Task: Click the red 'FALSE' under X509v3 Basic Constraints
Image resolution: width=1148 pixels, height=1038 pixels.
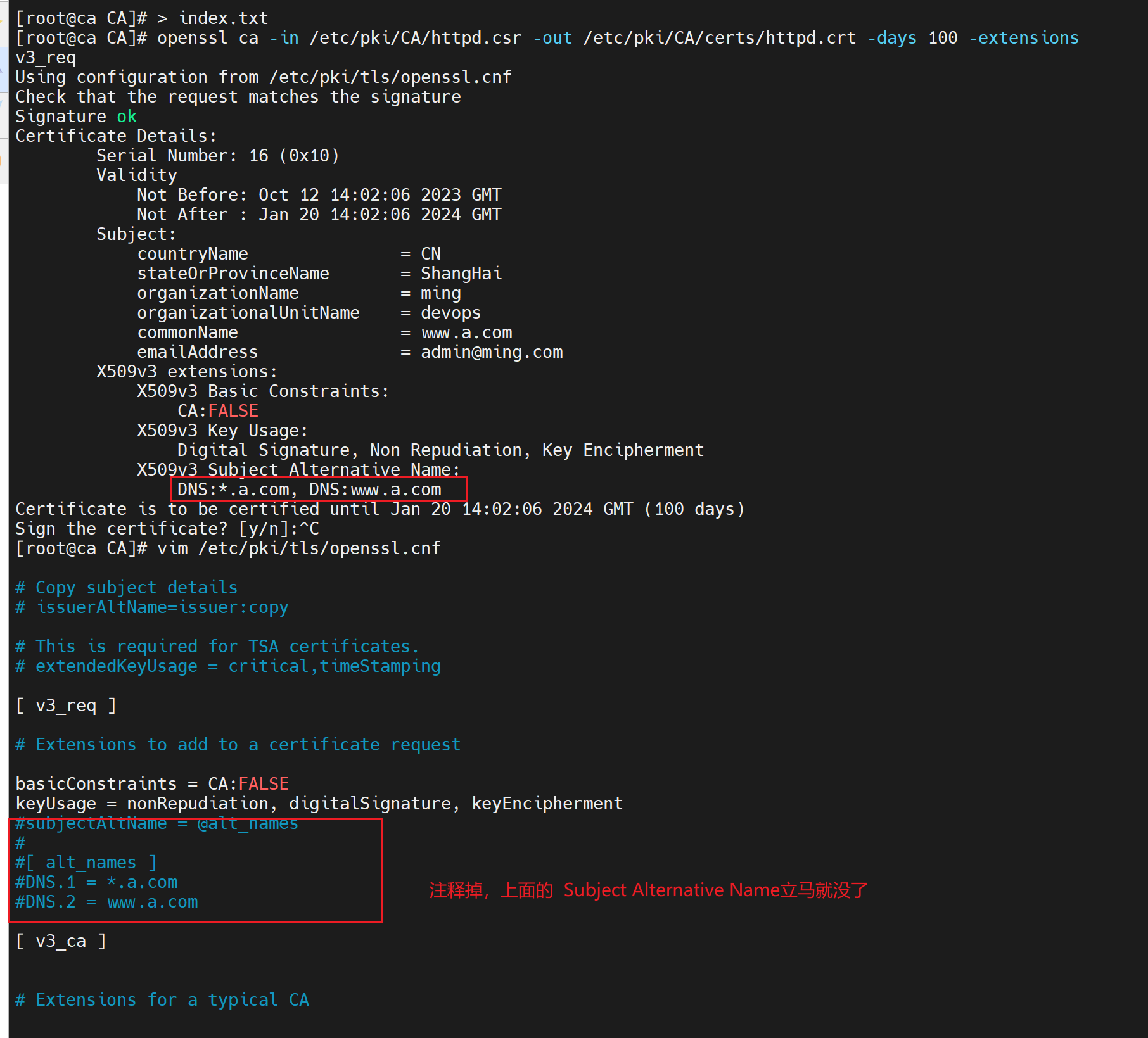Action: coord(233,411)
